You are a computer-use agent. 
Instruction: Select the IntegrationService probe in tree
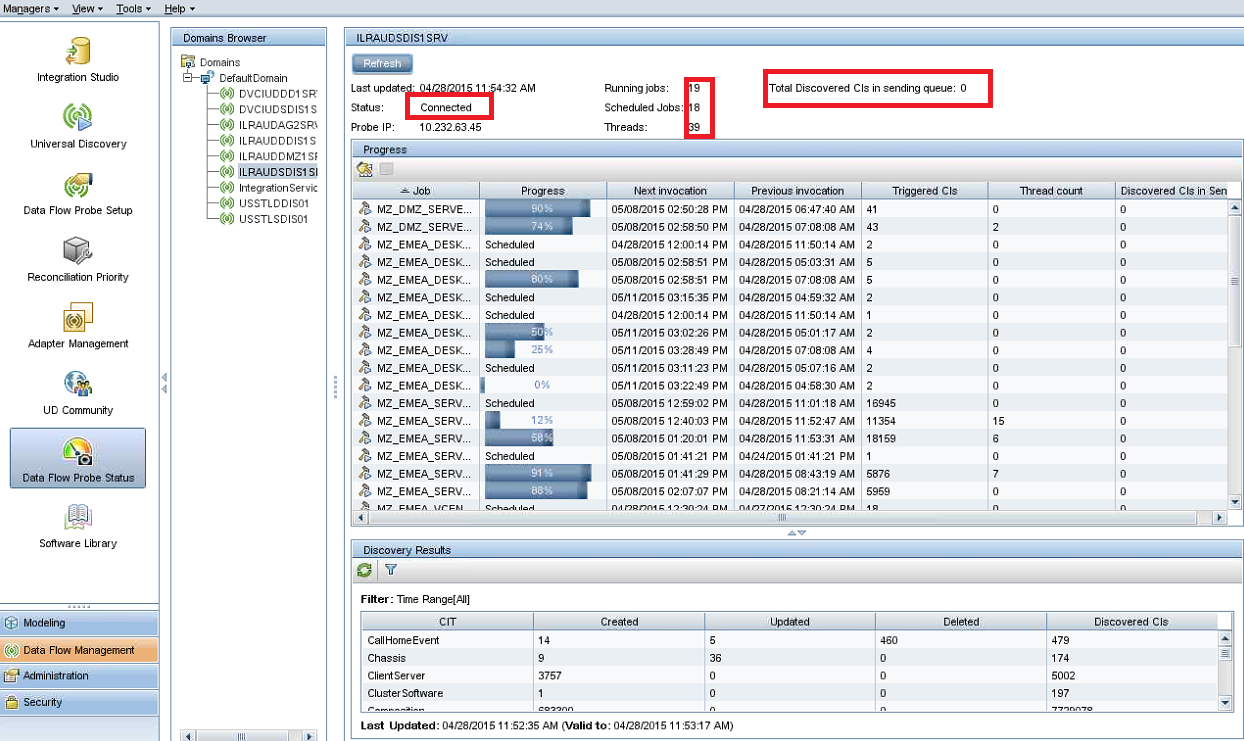pos(277,187)
